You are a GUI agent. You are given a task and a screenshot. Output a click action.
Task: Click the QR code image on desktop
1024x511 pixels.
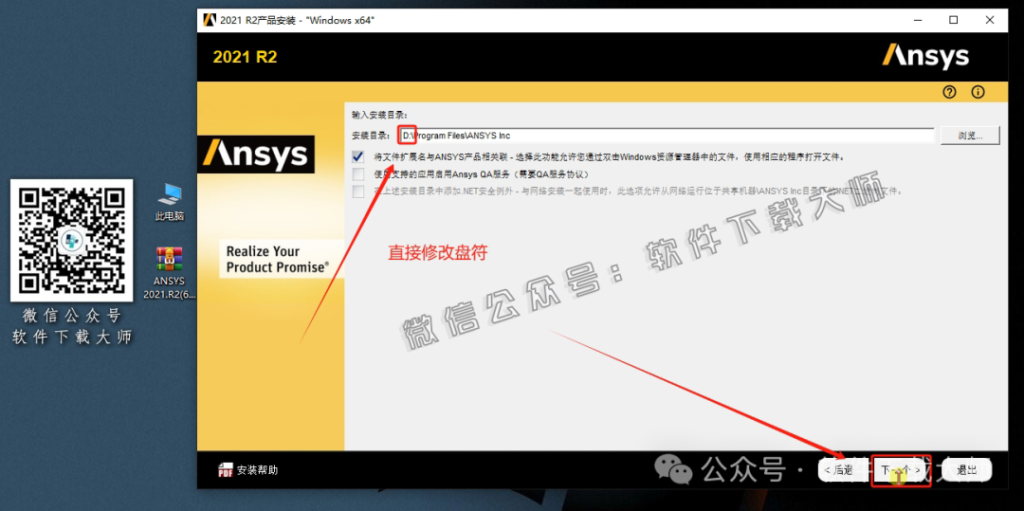coord(72,240)
